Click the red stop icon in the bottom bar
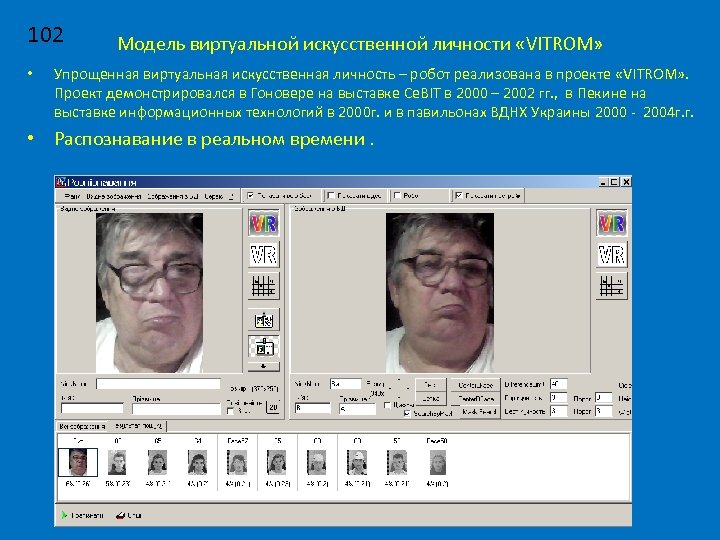 point(120,515)
